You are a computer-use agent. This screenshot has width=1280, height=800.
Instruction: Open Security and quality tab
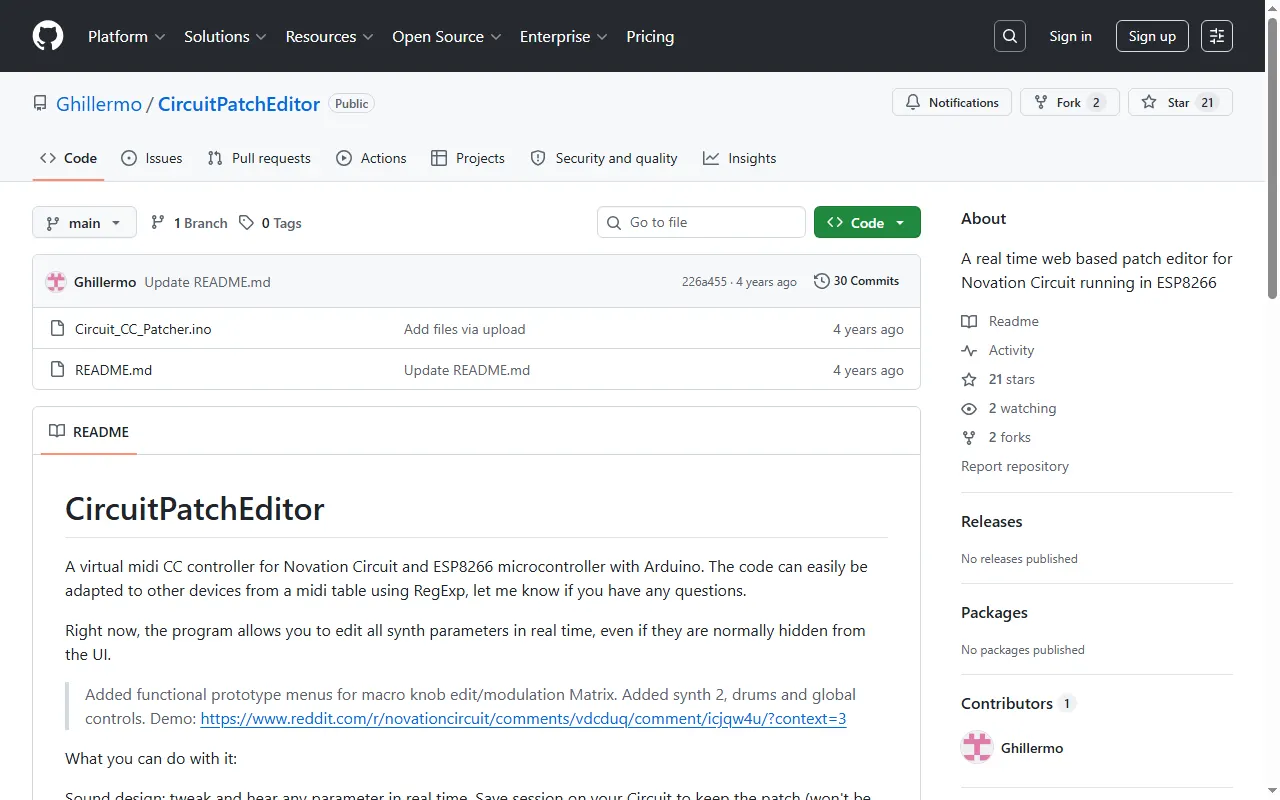(604, 158)
